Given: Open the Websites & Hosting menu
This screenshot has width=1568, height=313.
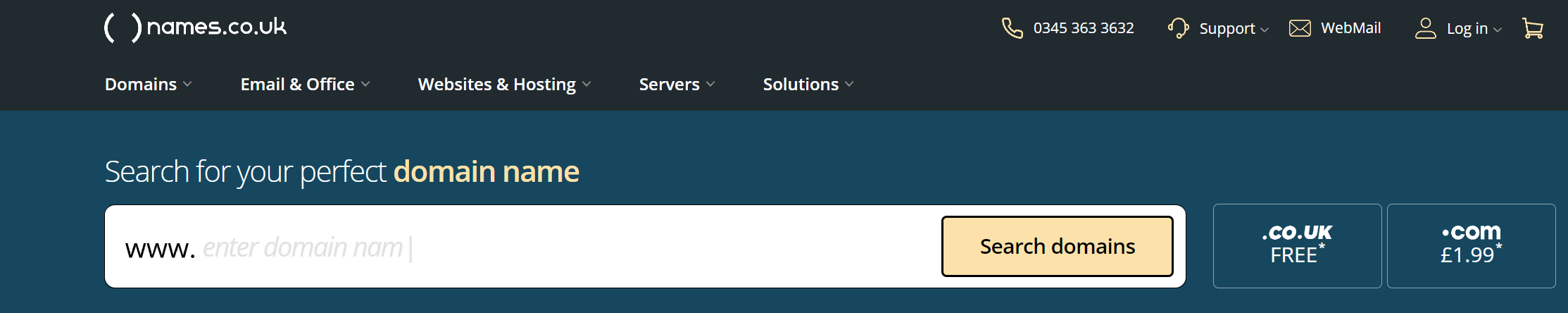Looking at the screenshot, I should click(x=496, y=85).
